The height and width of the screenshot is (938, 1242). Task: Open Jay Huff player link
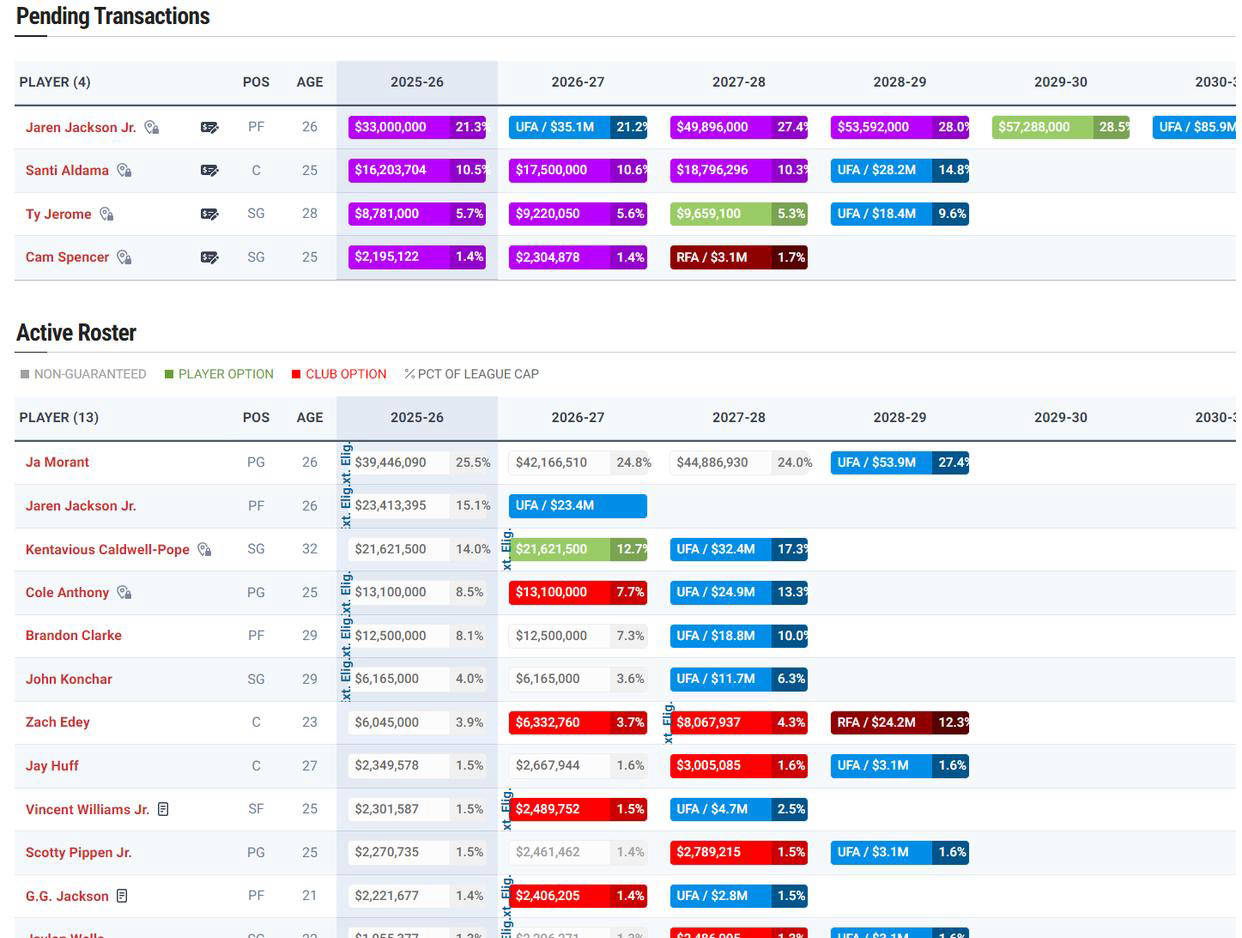click(x=52, y=766)
